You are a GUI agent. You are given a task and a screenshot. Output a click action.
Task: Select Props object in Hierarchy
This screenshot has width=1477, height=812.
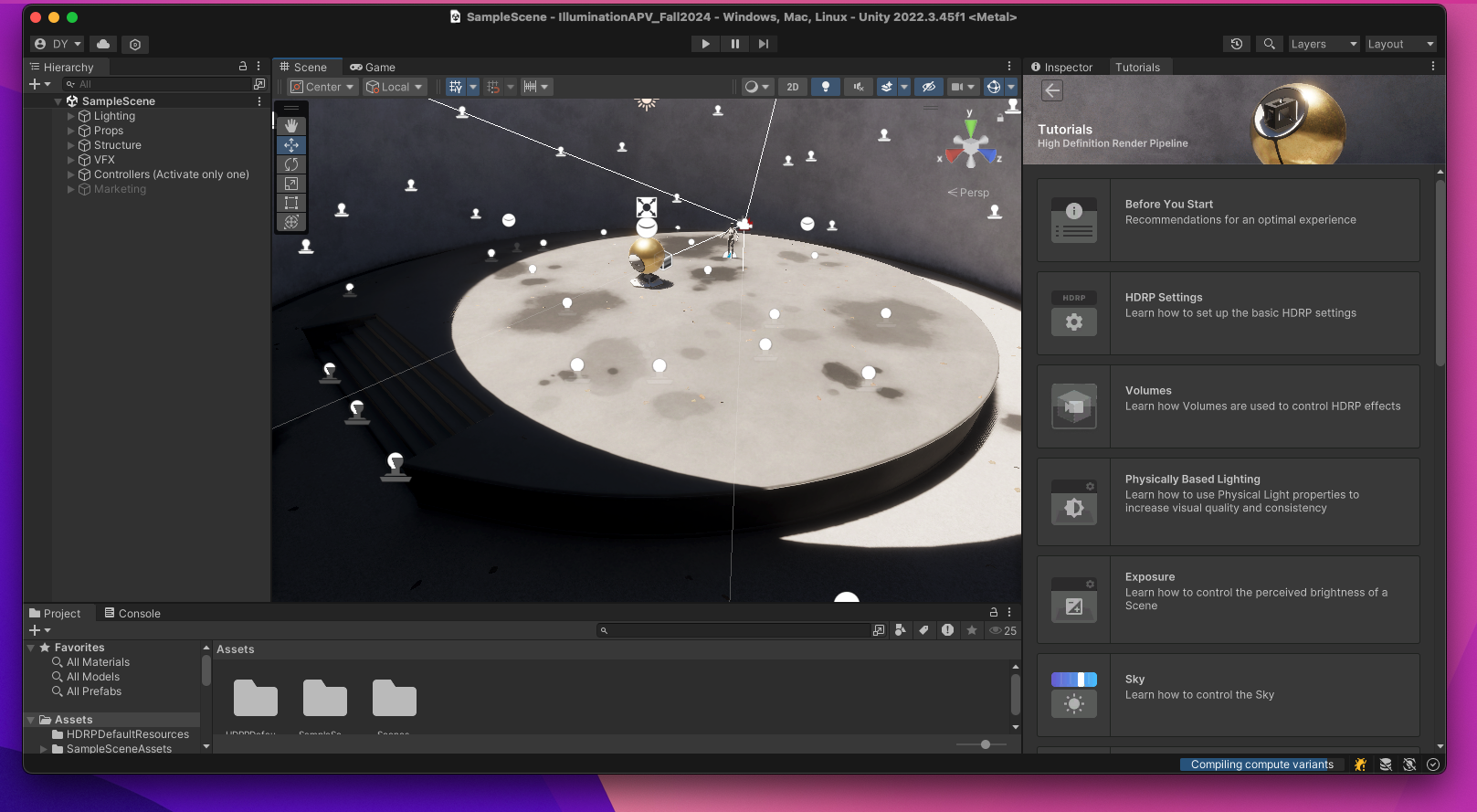pos(108,131)
